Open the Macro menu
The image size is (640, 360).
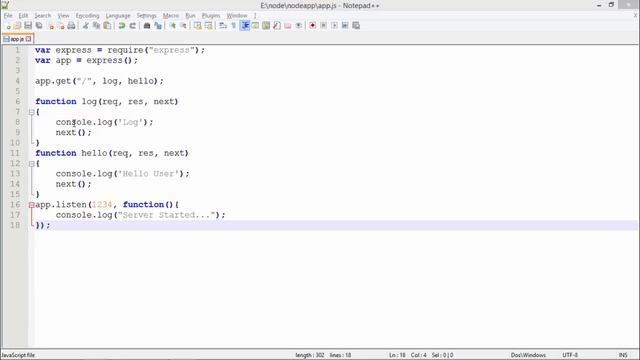(171, 16)
